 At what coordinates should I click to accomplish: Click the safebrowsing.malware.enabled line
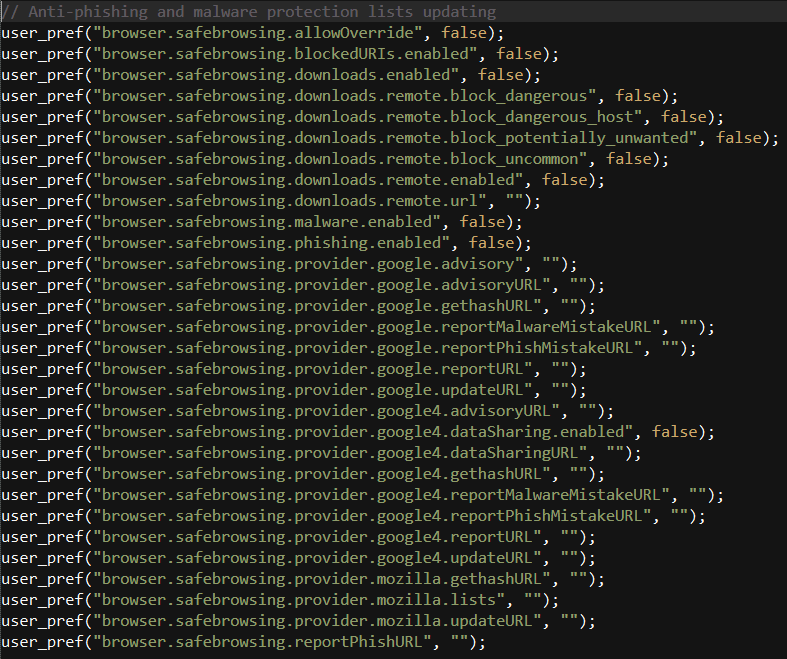click(261, 222)
